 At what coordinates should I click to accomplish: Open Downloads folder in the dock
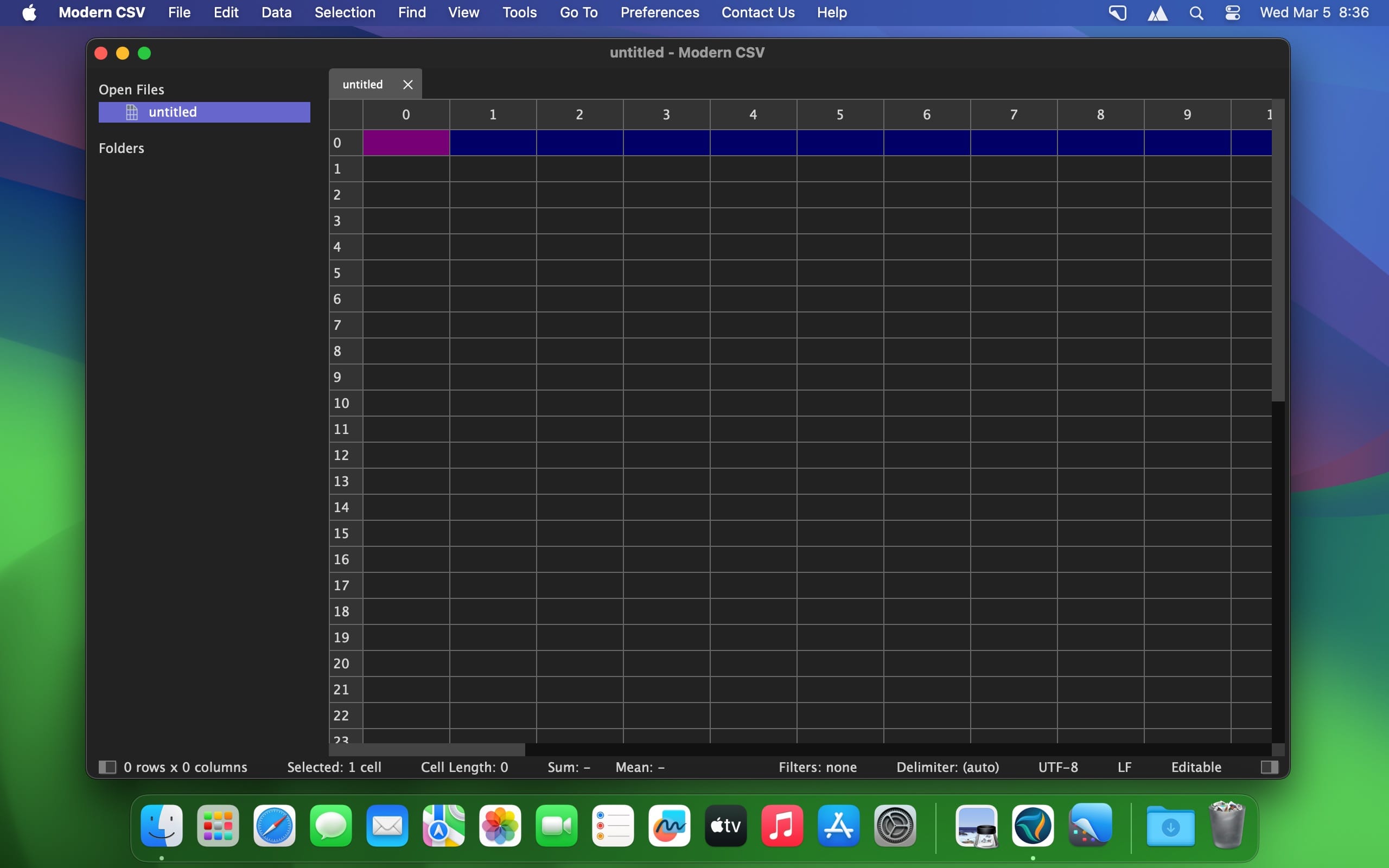1171,826
